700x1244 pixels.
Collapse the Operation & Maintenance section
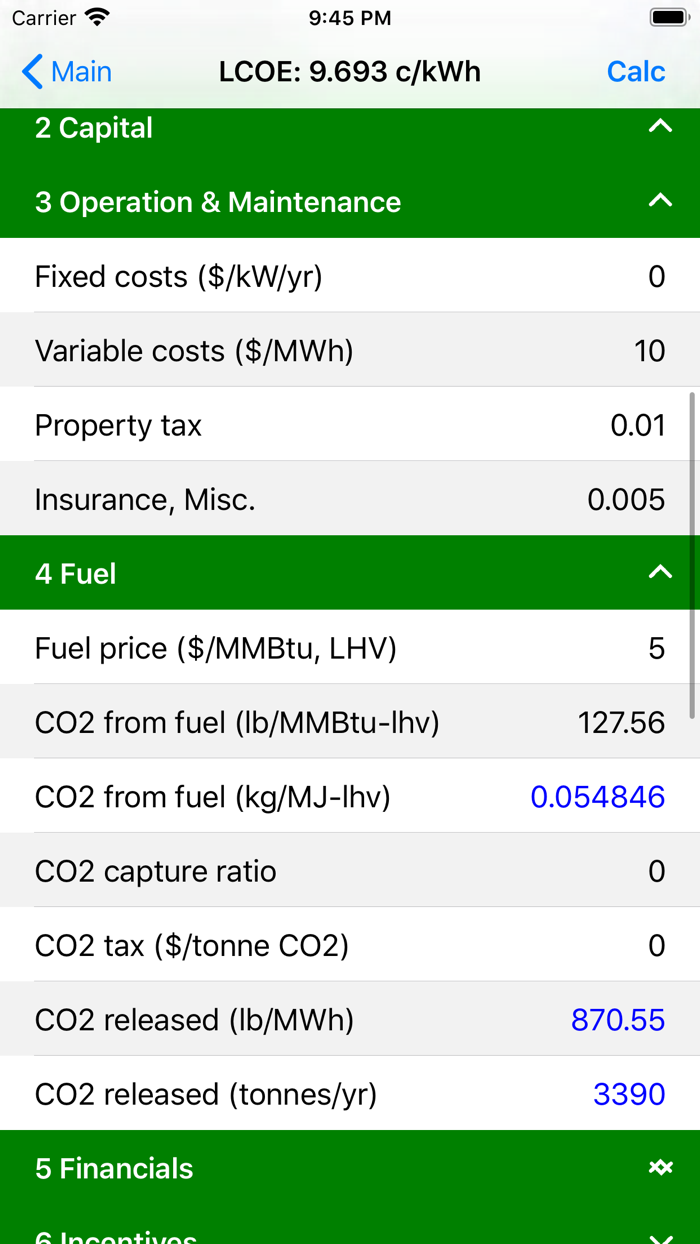point(660,201)
